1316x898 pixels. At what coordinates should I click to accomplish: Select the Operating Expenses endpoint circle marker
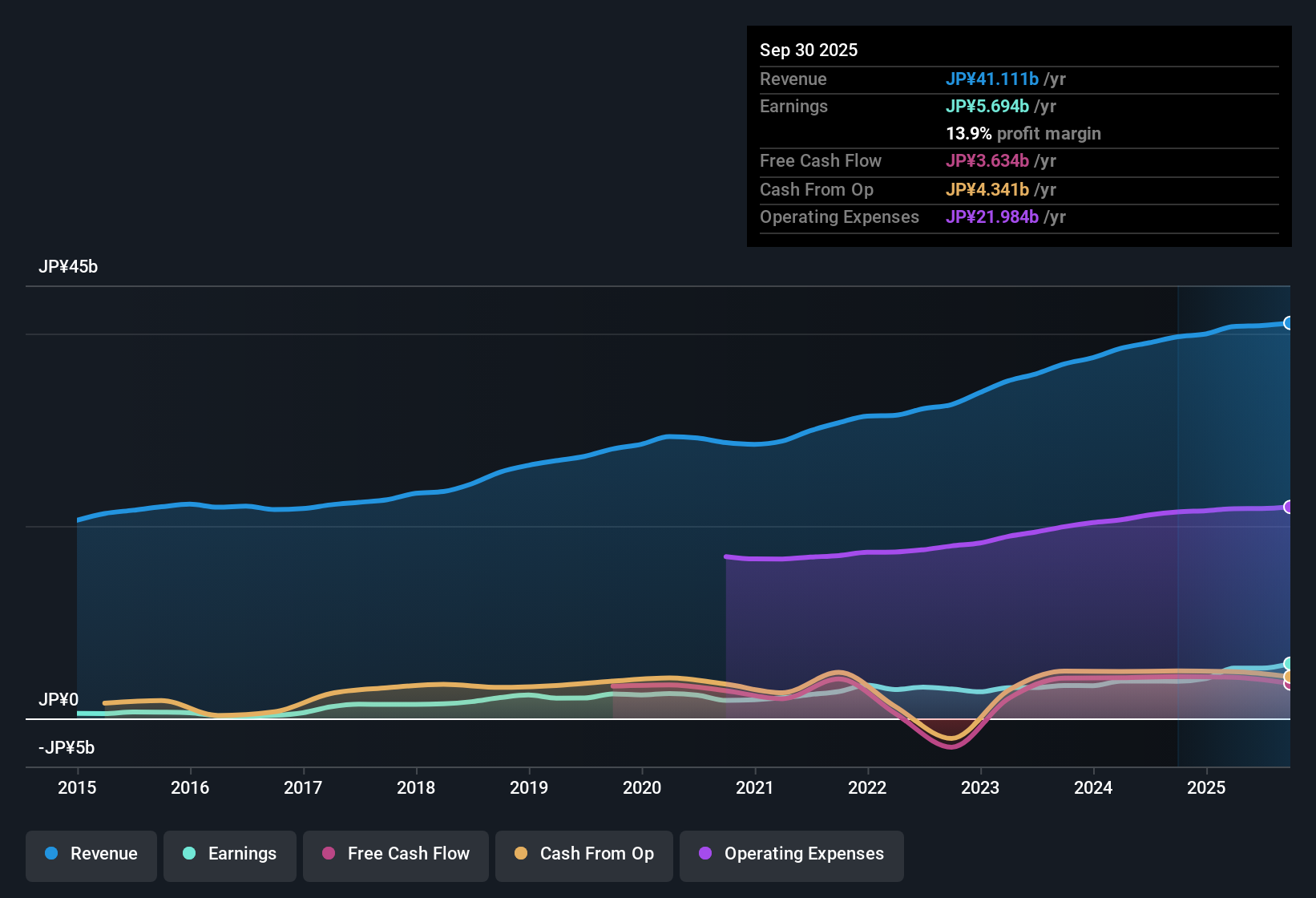click(x=1289, y=507)
